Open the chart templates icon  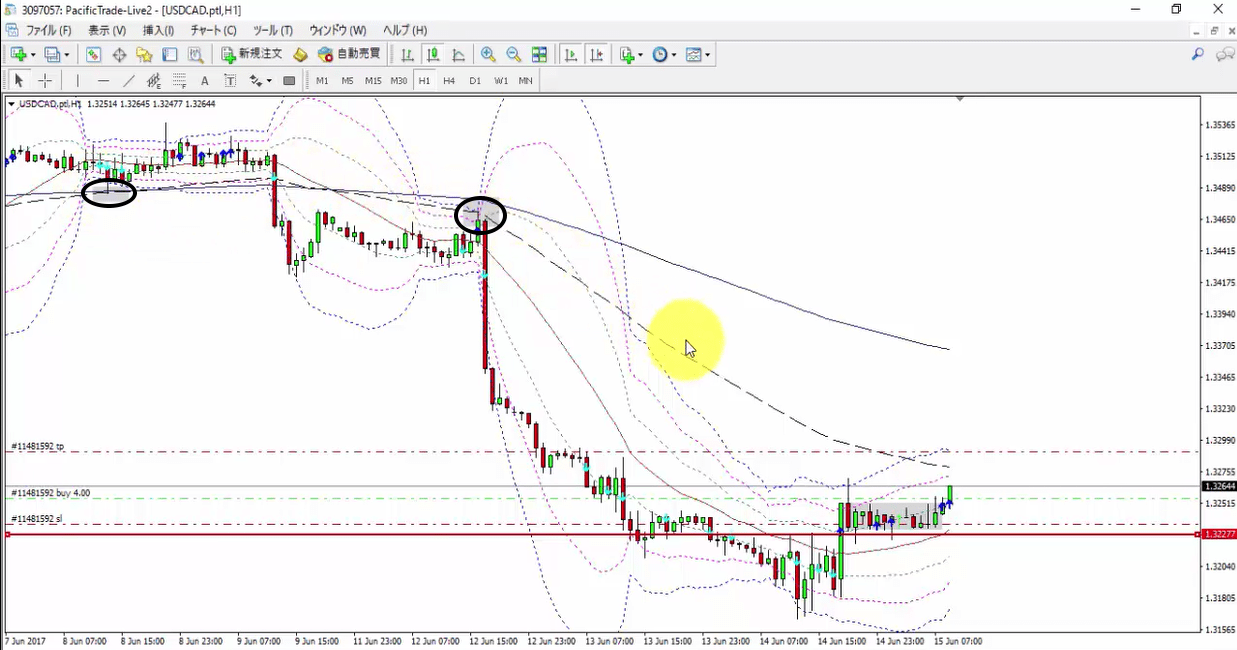coord(694,55)
